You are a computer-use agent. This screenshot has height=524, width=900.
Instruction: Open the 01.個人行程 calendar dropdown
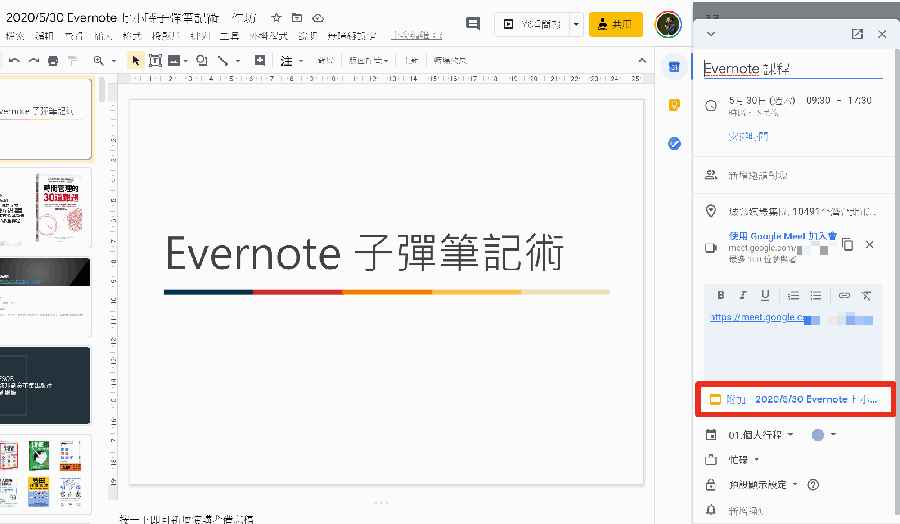tap(761, 435)
